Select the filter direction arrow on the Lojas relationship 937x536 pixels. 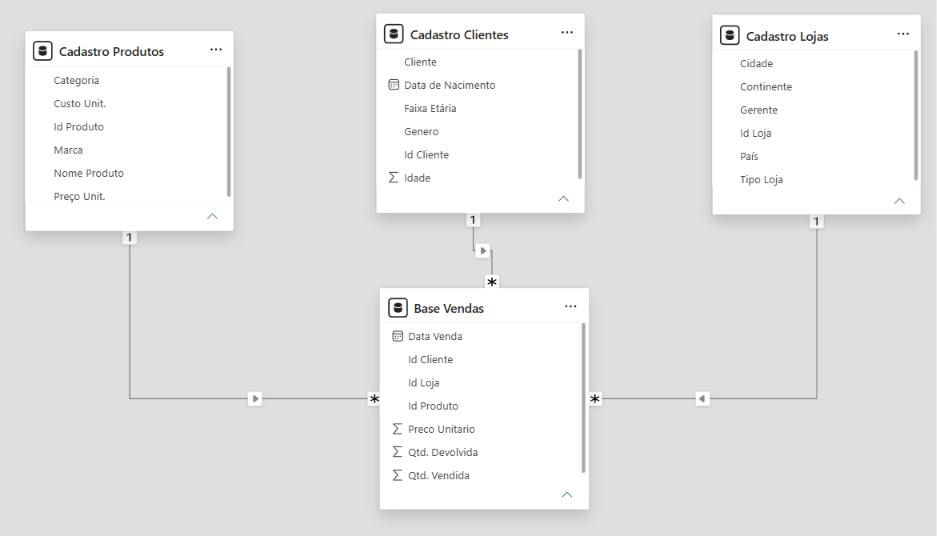702,399
